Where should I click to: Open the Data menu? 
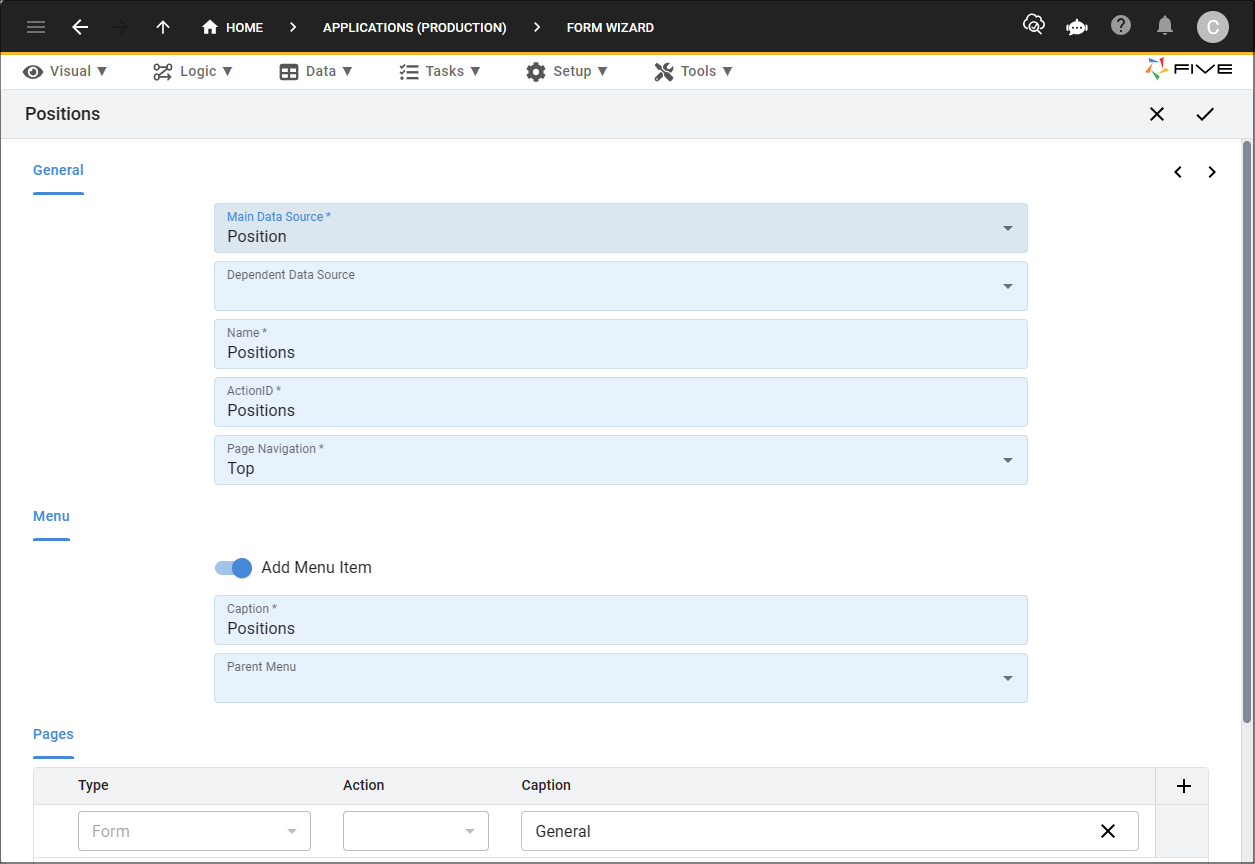tap(316, 71)
